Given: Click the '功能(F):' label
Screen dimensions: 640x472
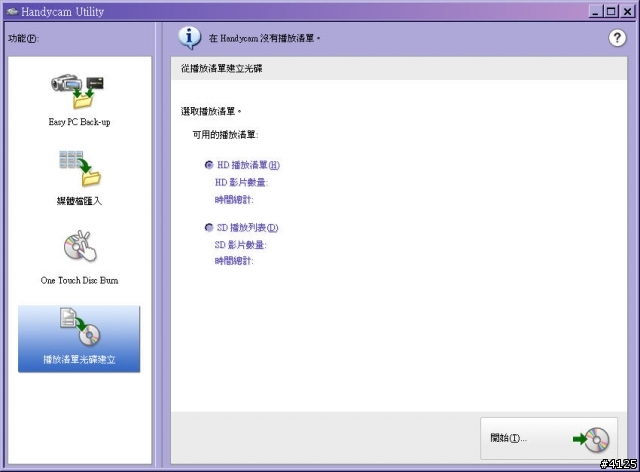Looking at the screenshot, I should pyautogui.click(x=23, y=38).
